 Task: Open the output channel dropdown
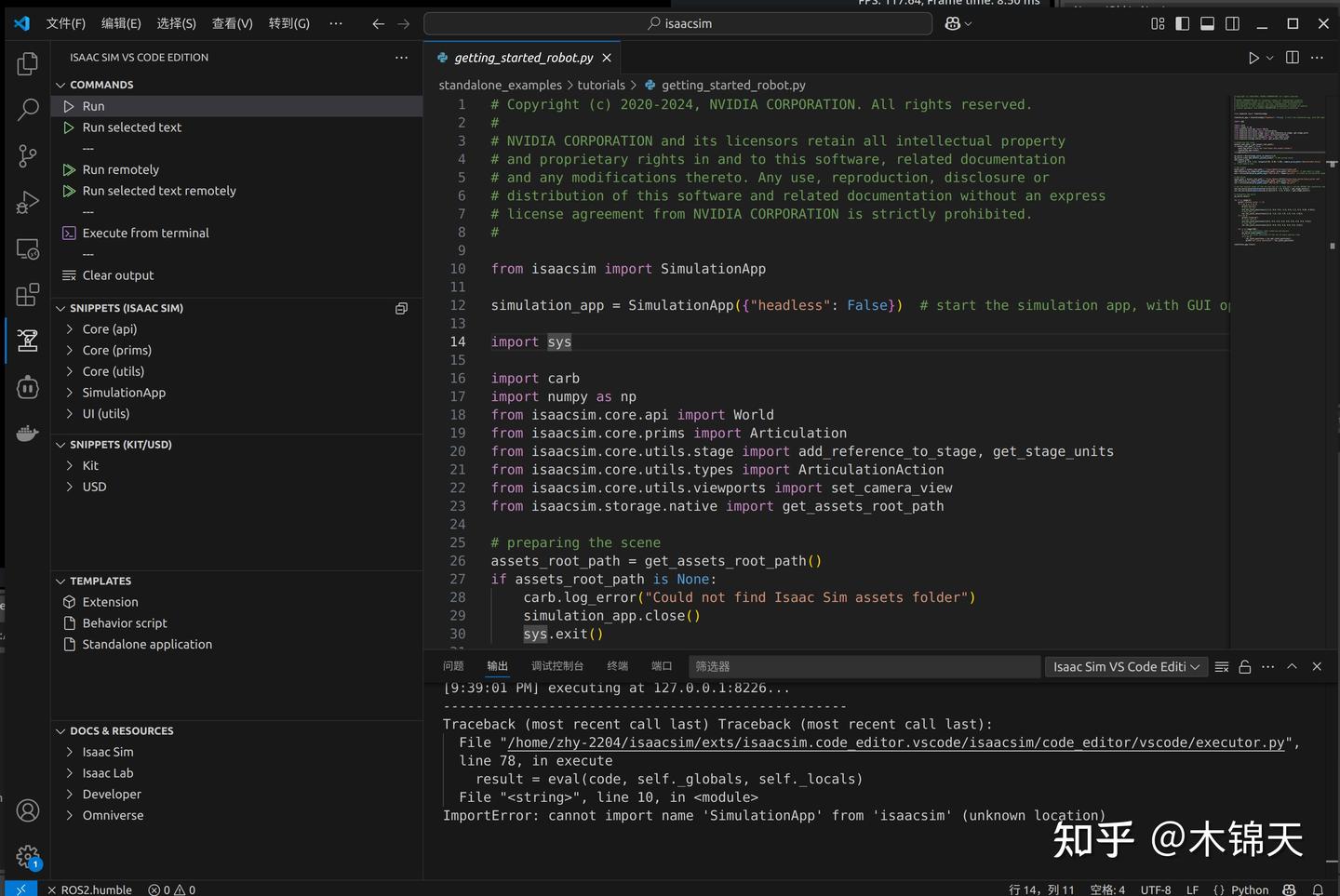(1125, 666)
